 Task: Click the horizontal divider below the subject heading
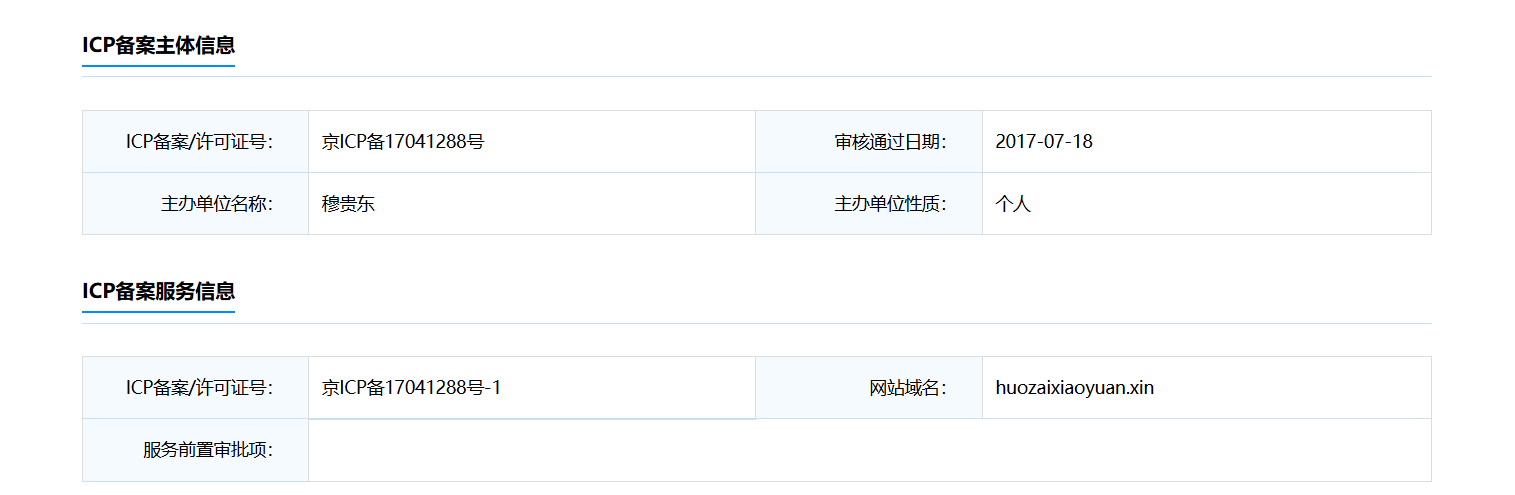click(757, 76)
